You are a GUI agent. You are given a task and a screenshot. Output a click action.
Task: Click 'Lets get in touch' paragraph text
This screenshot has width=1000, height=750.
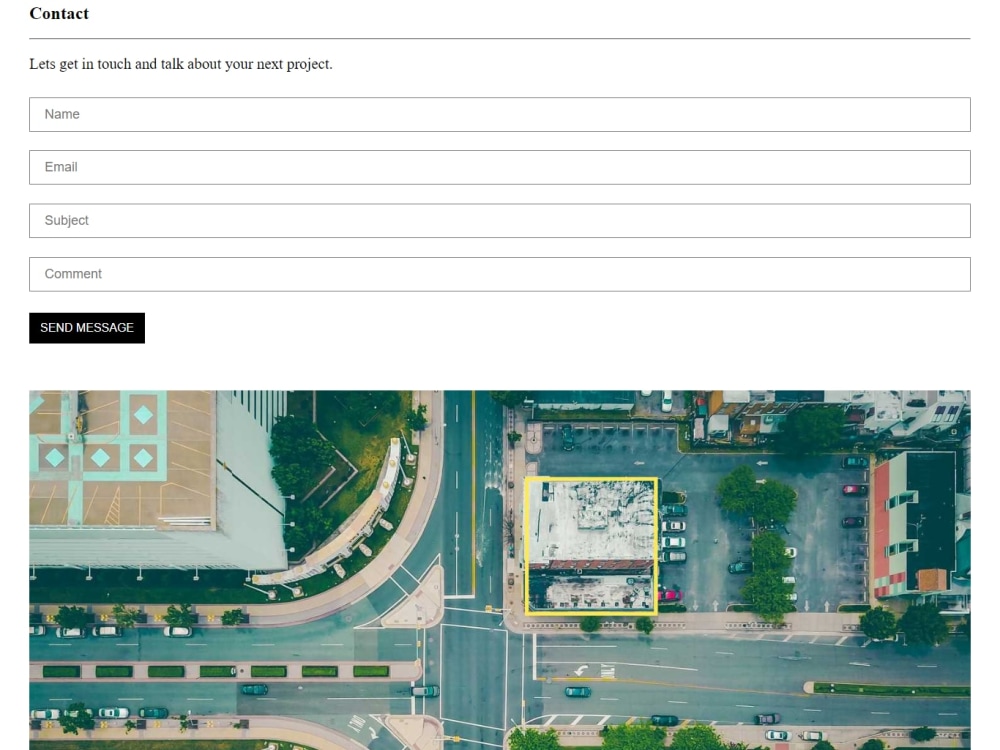[180, 64]
